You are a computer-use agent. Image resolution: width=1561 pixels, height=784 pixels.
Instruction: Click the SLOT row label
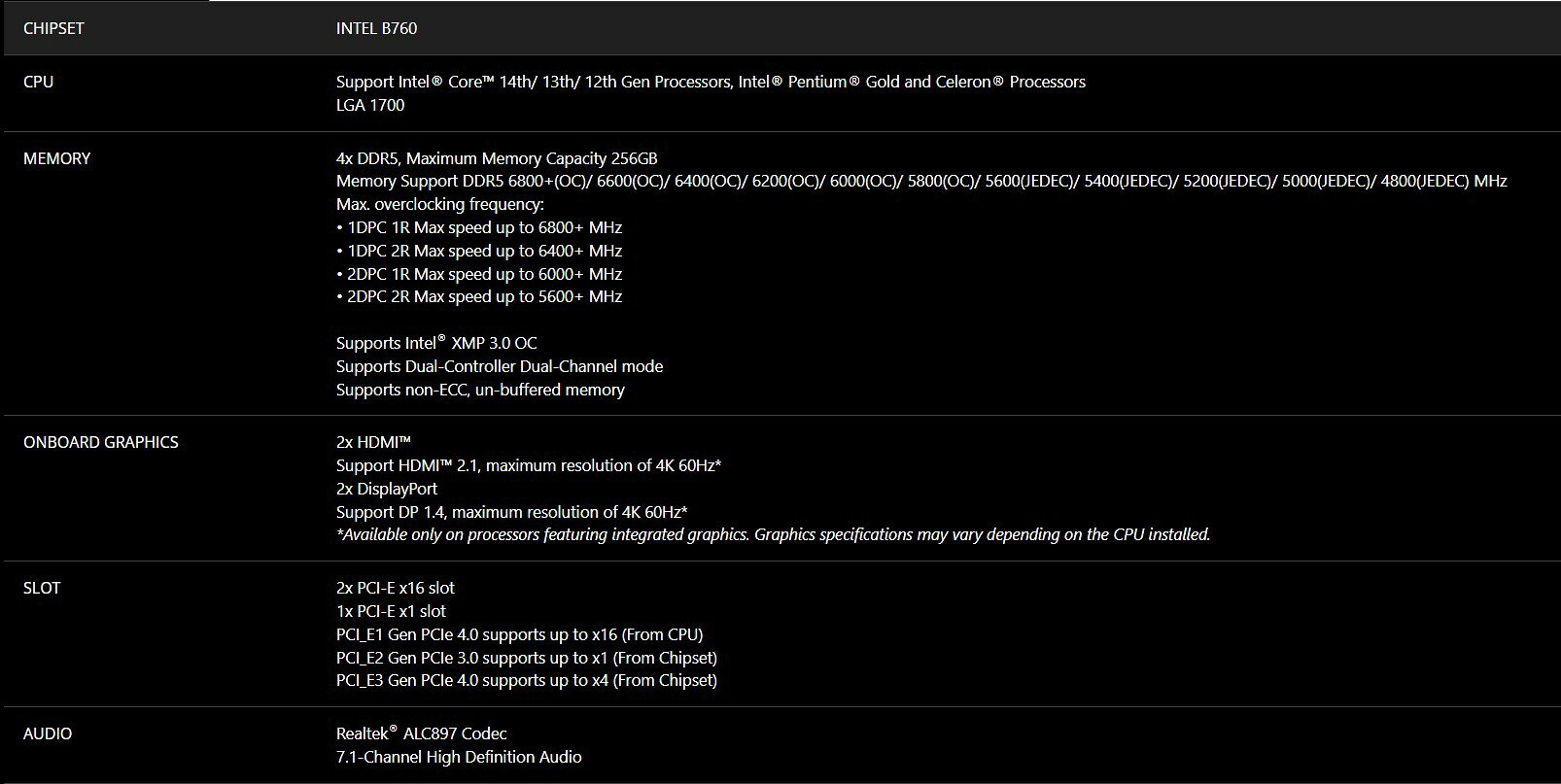point(42,588)
